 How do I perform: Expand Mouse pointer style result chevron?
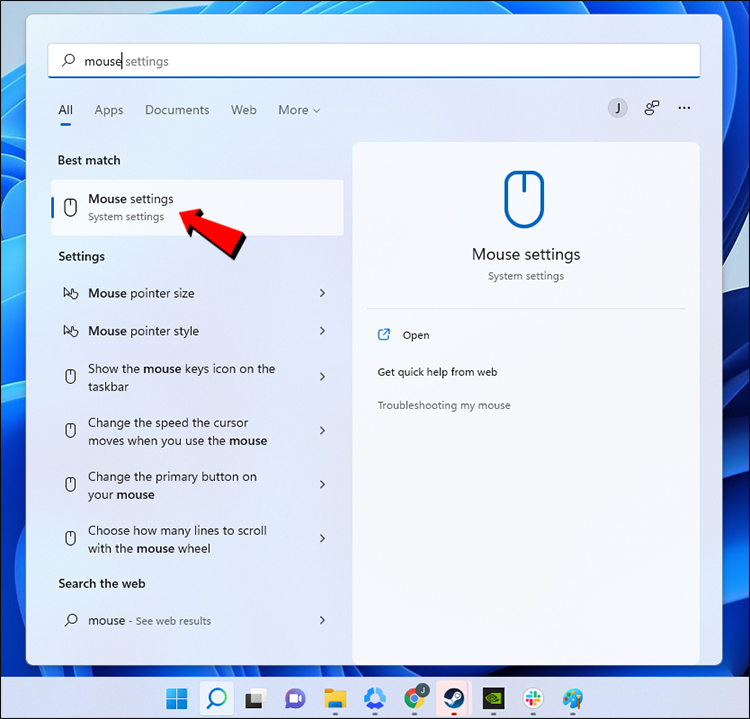tap(322, 331)
